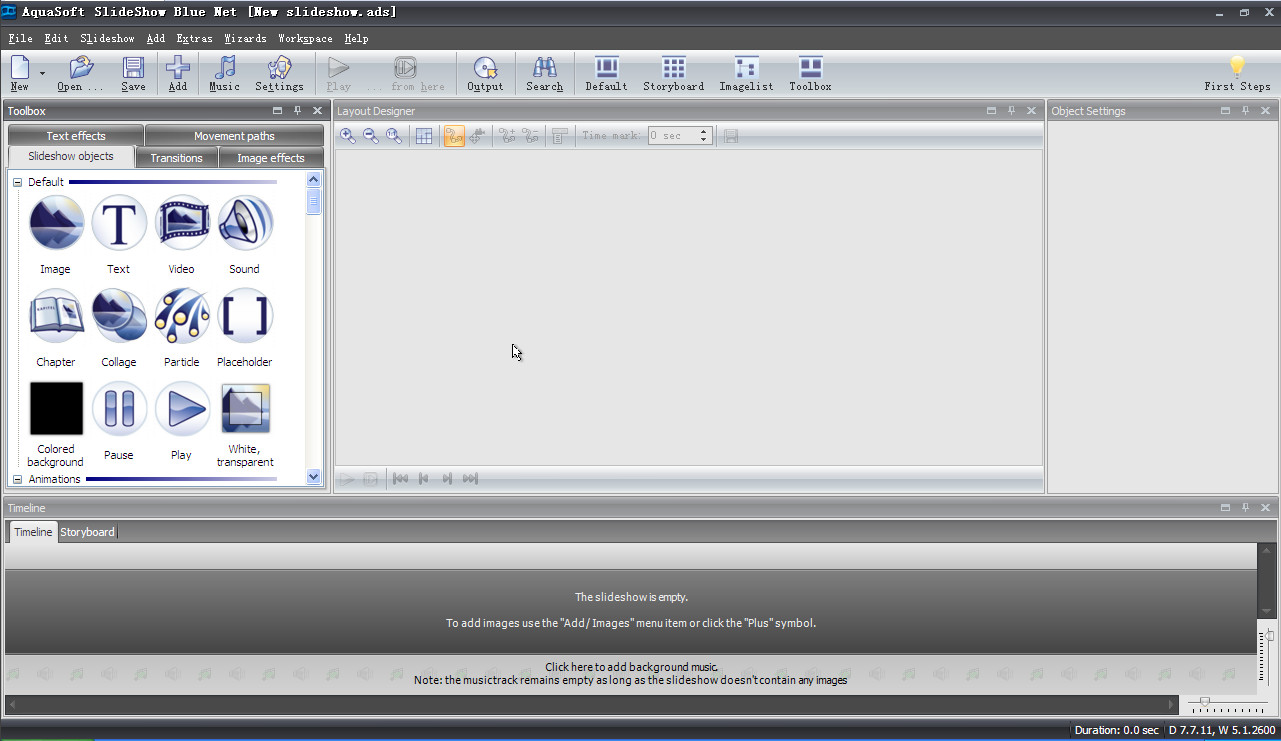Image resolution: width=1281 pixels, height=741 pixels.
Task: Select the Timeline tab in bottom panel
Action: (x=33, y=532)
